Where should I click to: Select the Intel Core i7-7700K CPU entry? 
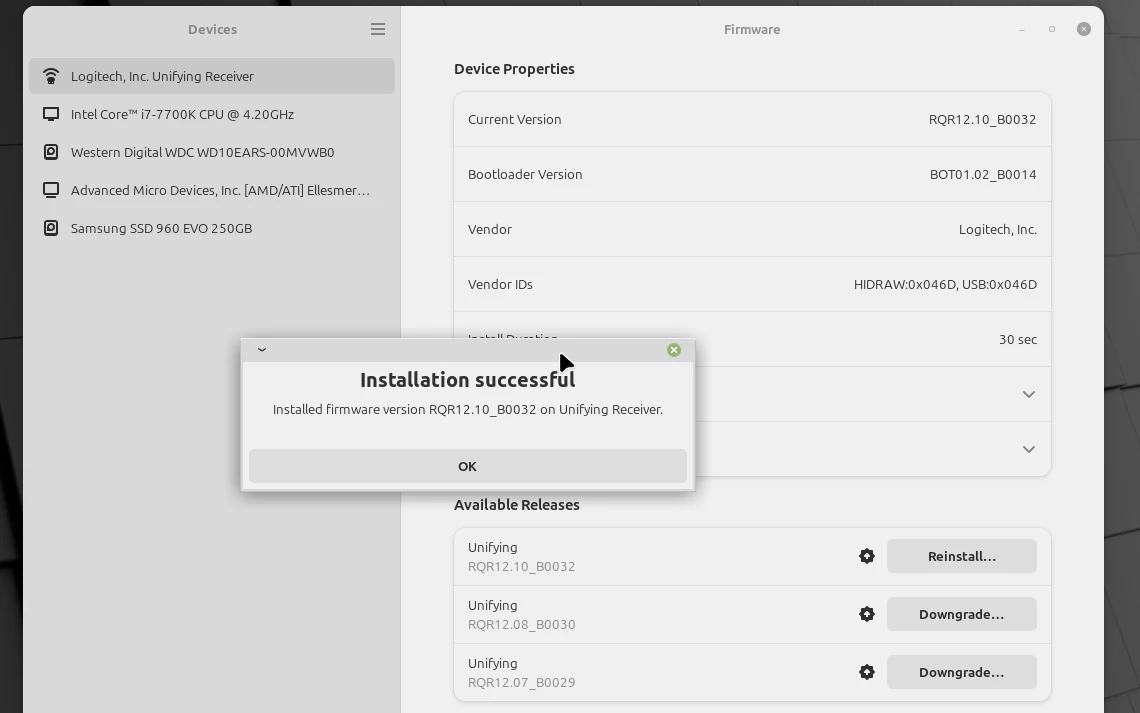[183, 114]
